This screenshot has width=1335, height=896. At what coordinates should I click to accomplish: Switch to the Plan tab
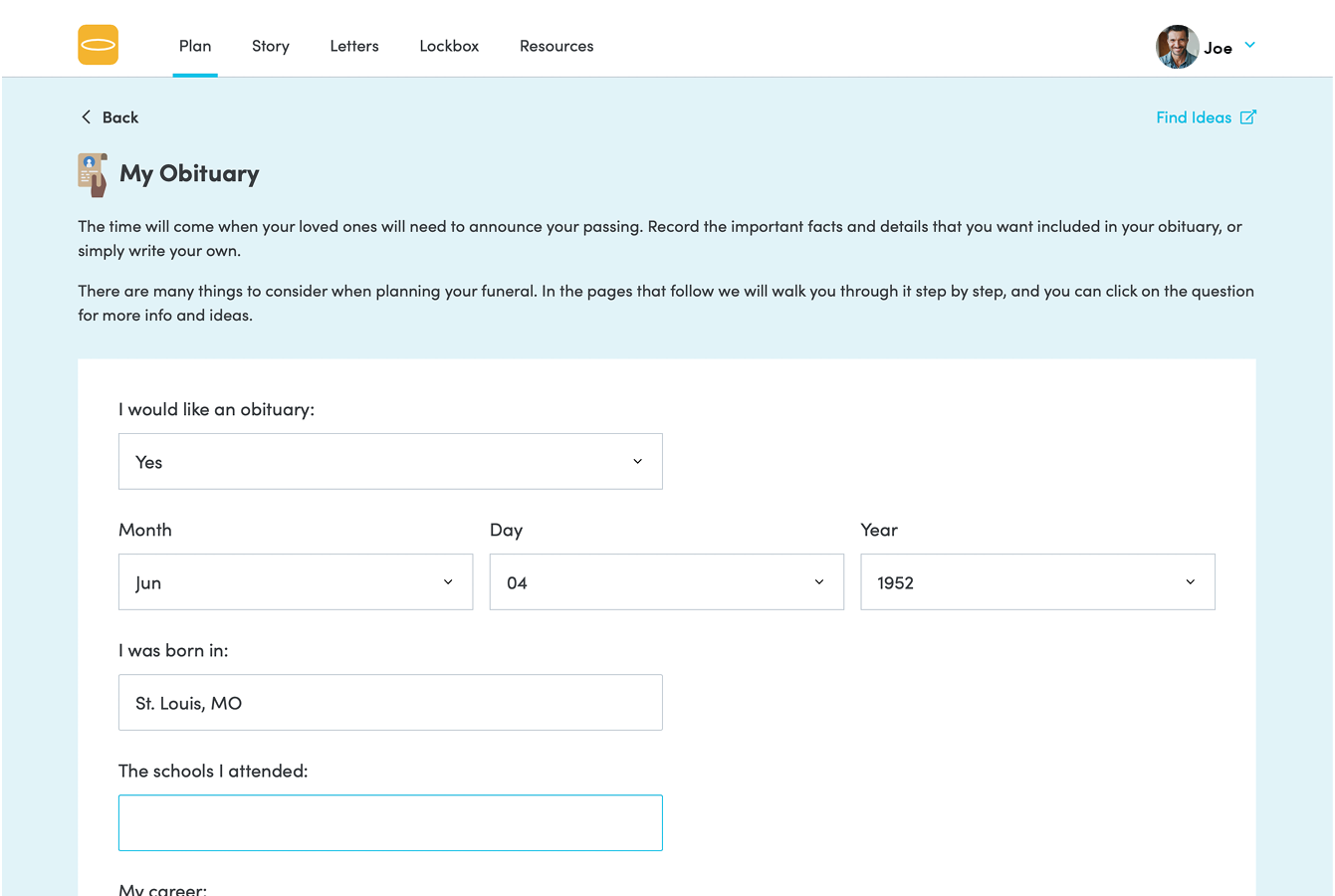tap(195, 46)
